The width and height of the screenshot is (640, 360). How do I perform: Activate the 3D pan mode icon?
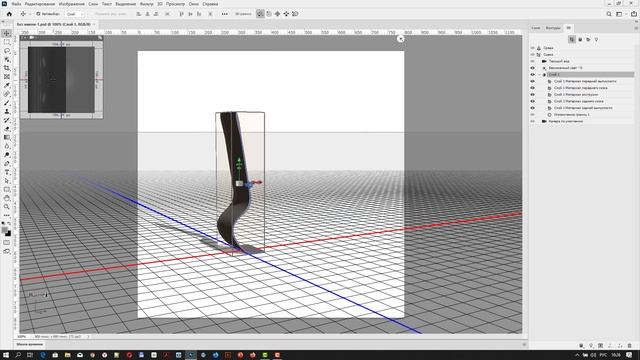[278, 14]
